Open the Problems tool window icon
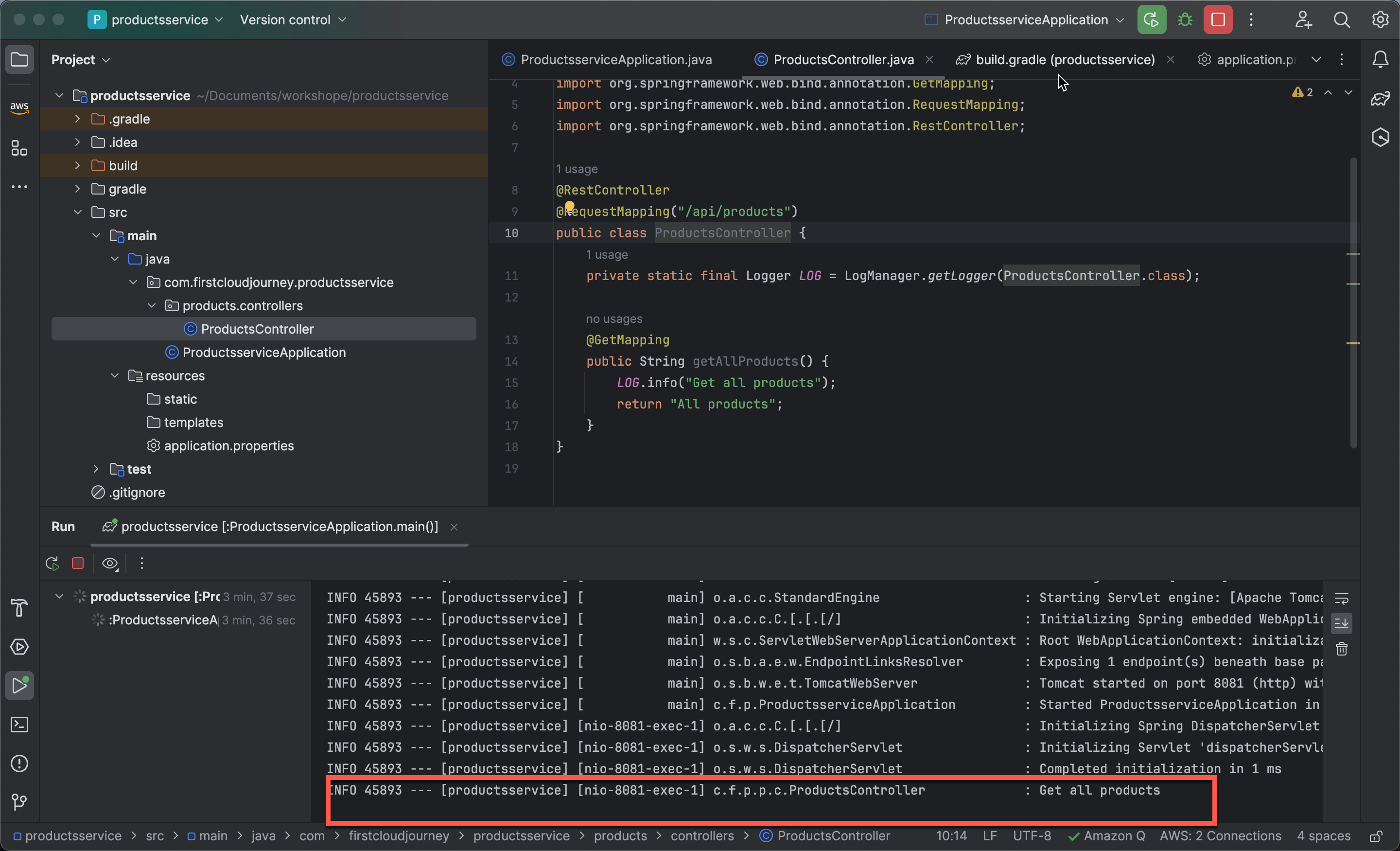Image resolution: width=1400 pixels, height=851 pixels. [x=19, y=763]
